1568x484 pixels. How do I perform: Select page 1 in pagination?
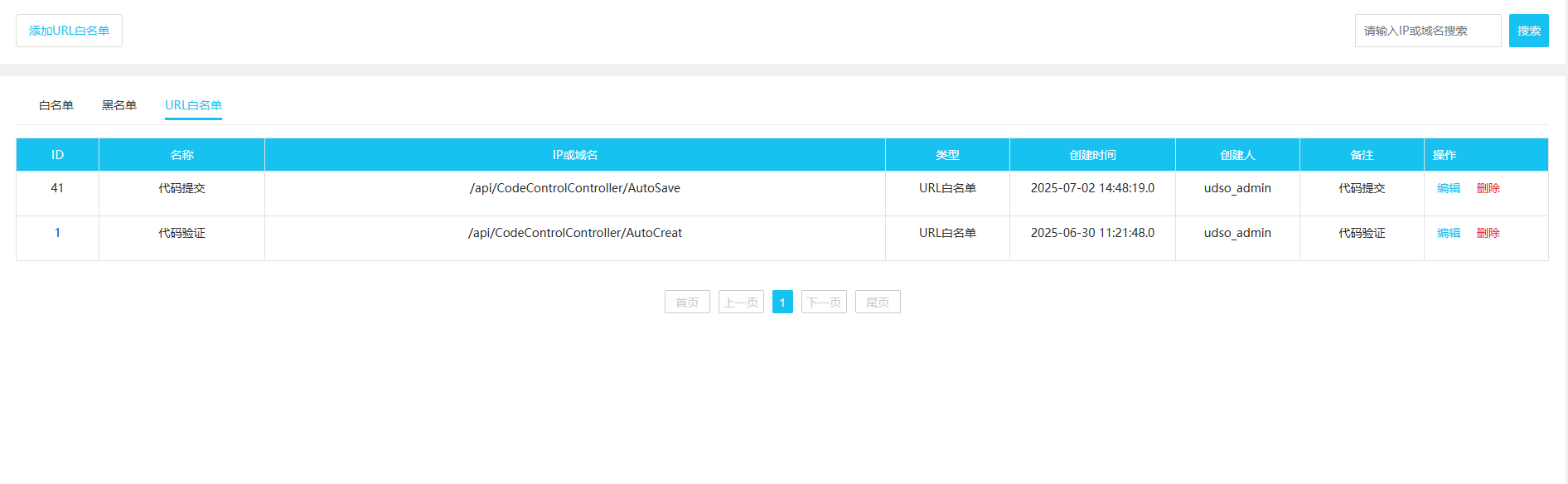point(782,302)
